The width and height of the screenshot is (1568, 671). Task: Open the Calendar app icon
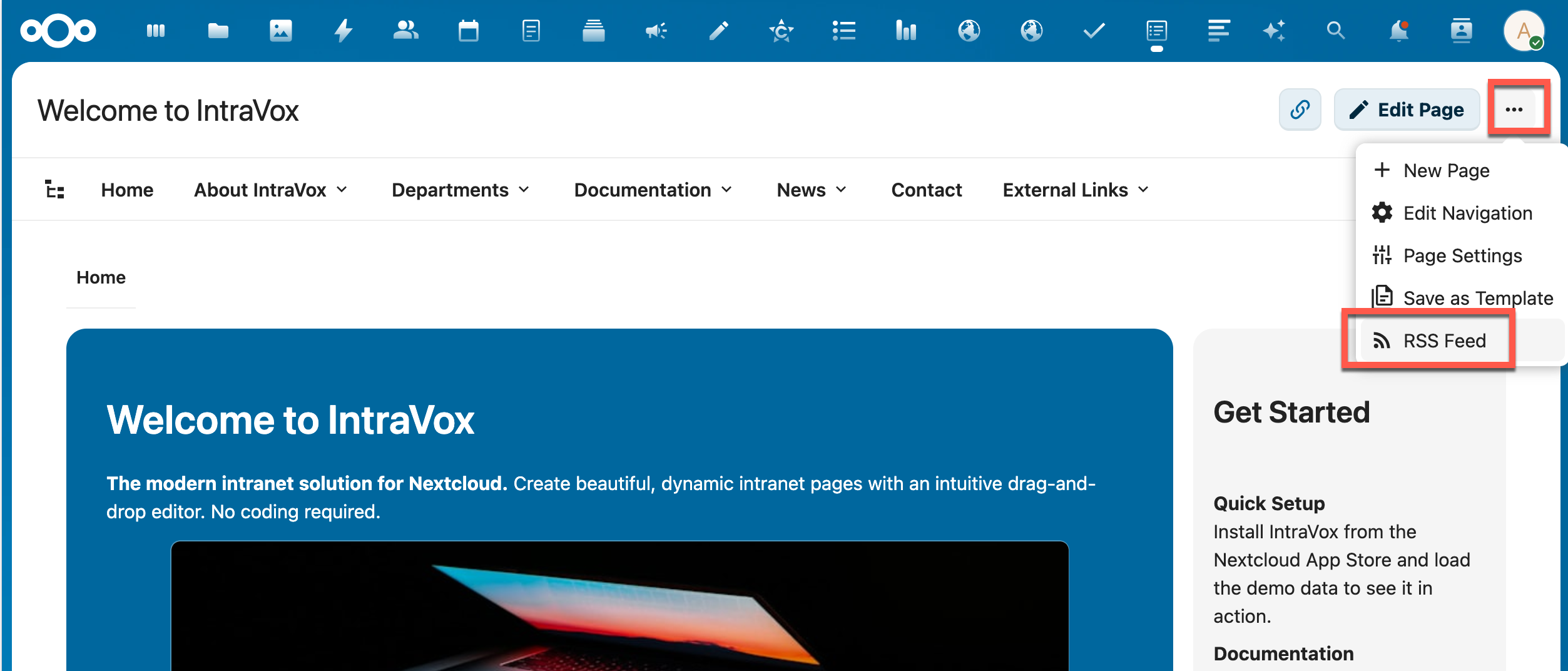(468, 30)
